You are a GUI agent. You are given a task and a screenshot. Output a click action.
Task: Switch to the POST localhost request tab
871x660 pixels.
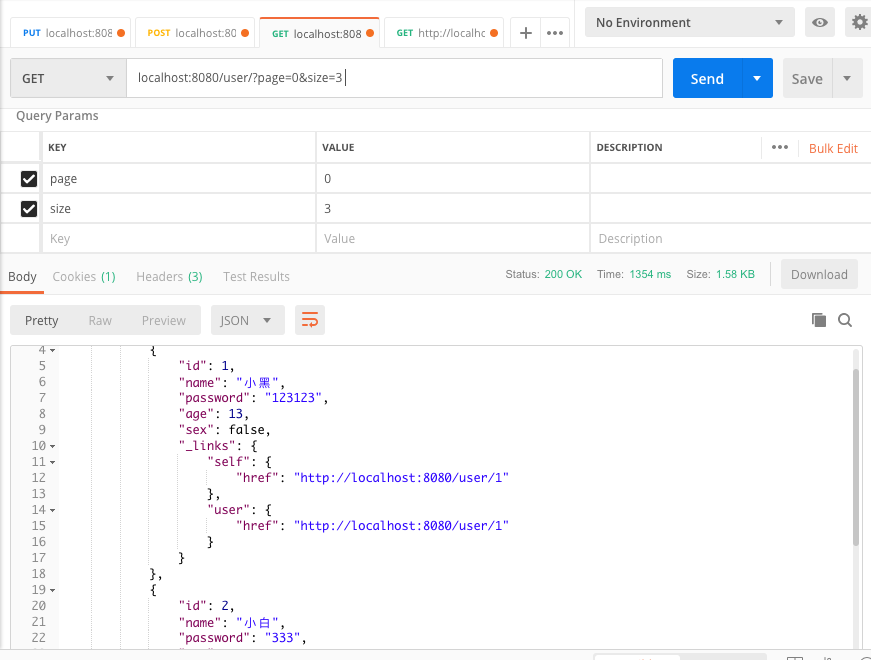coord(195,33)
